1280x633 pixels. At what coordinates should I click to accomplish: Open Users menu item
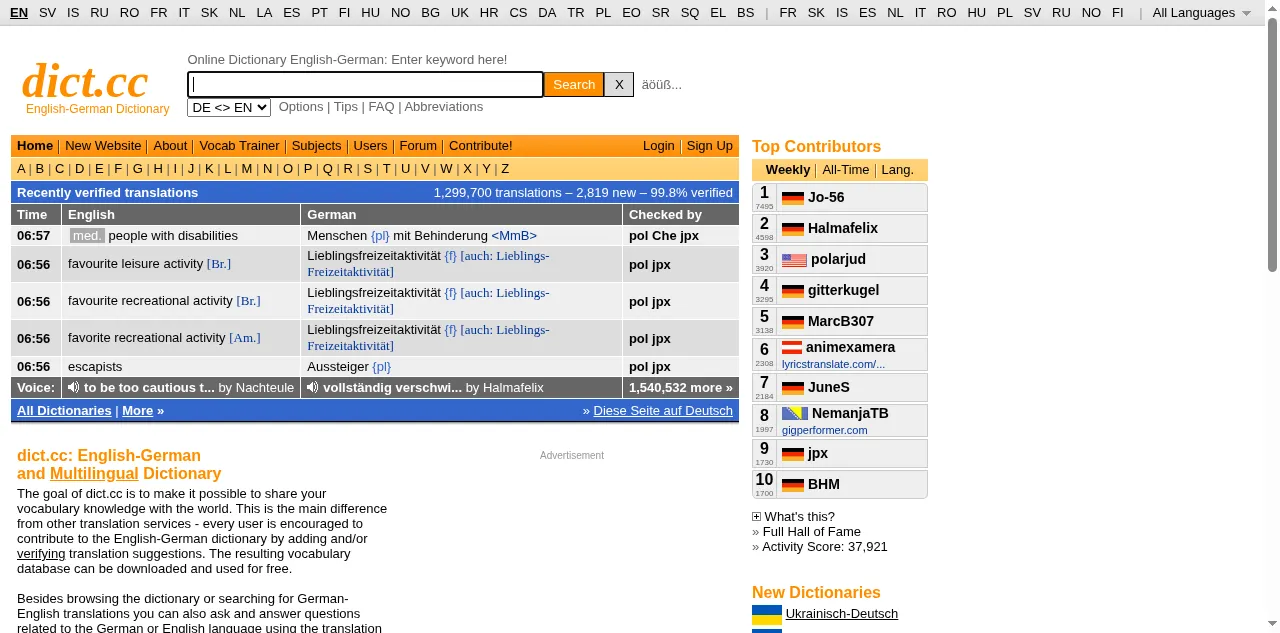(370, 146)
